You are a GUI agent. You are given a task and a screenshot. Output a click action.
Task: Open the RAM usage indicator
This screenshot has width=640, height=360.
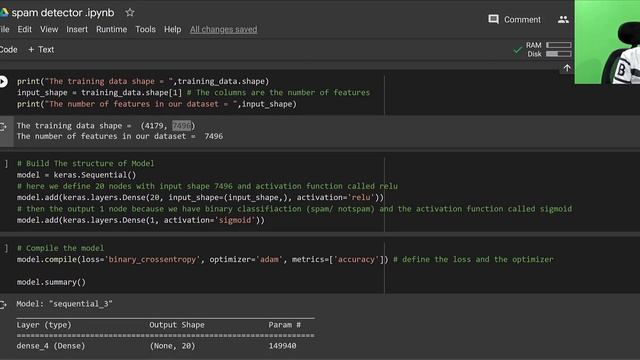point(548,45)
